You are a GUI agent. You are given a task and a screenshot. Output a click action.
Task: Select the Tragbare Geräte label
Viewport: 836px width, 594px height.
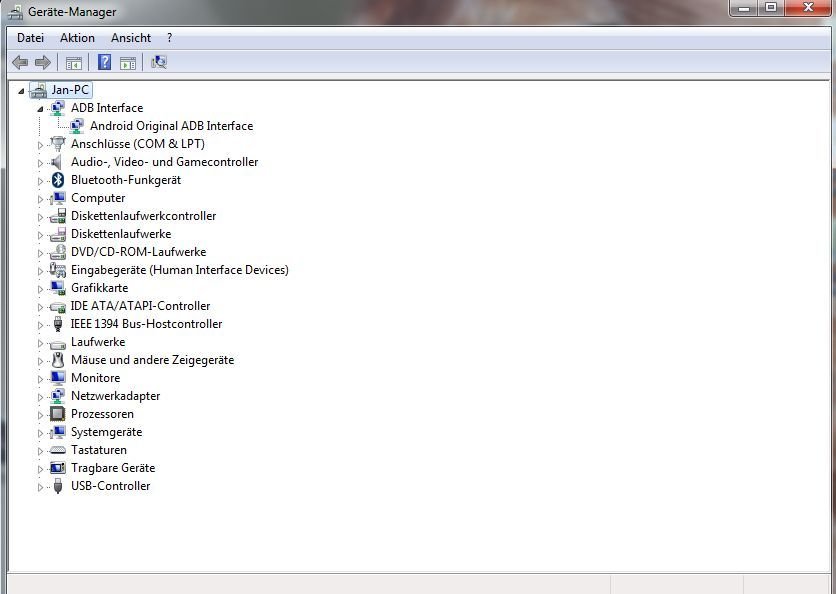[x=113, y=468]
